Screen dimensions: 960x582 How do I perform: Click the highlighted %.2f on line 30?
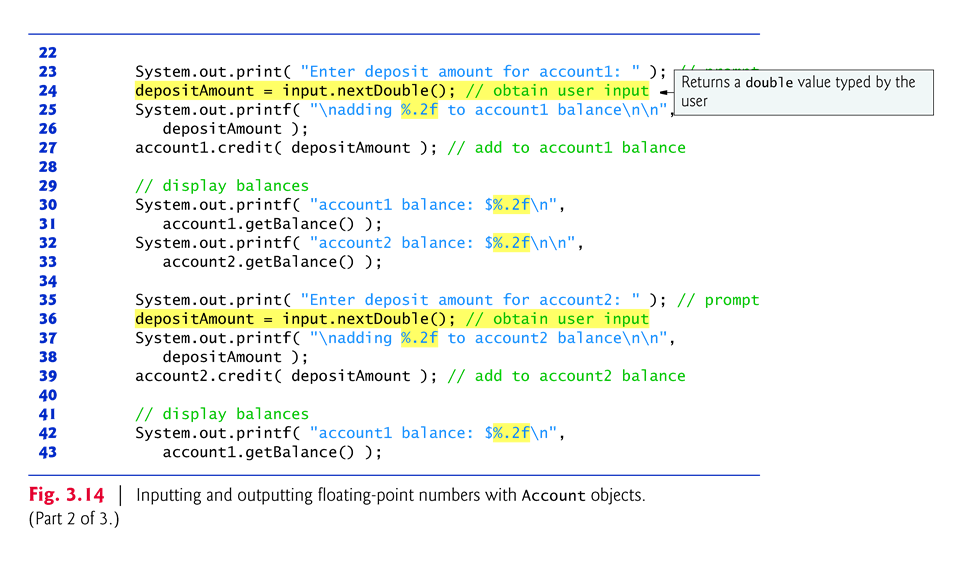[510, 204]
